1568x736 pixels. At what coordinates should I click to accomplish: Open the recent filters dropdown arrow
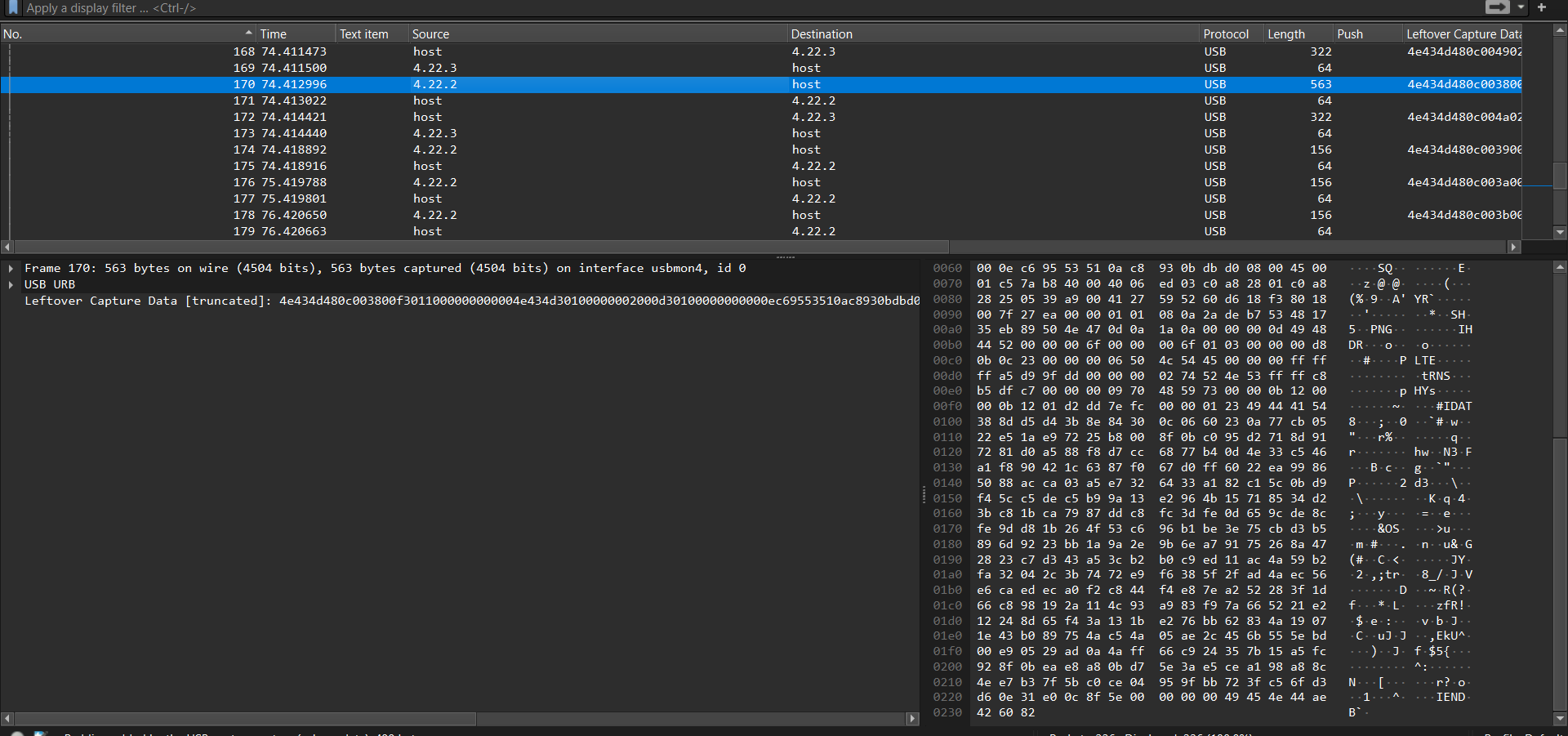1521,7
